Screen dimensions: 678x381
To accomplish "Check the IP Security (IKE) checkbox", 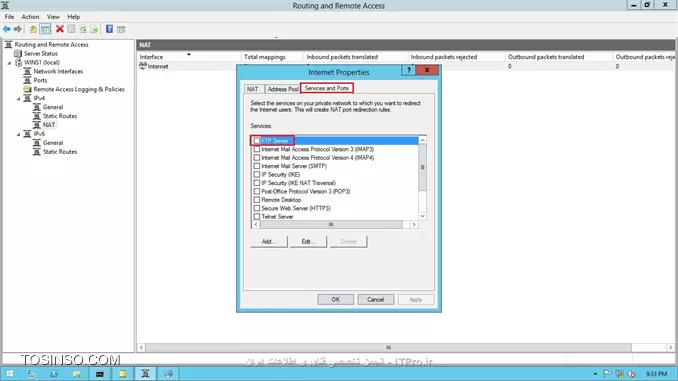I will point(257,174).
